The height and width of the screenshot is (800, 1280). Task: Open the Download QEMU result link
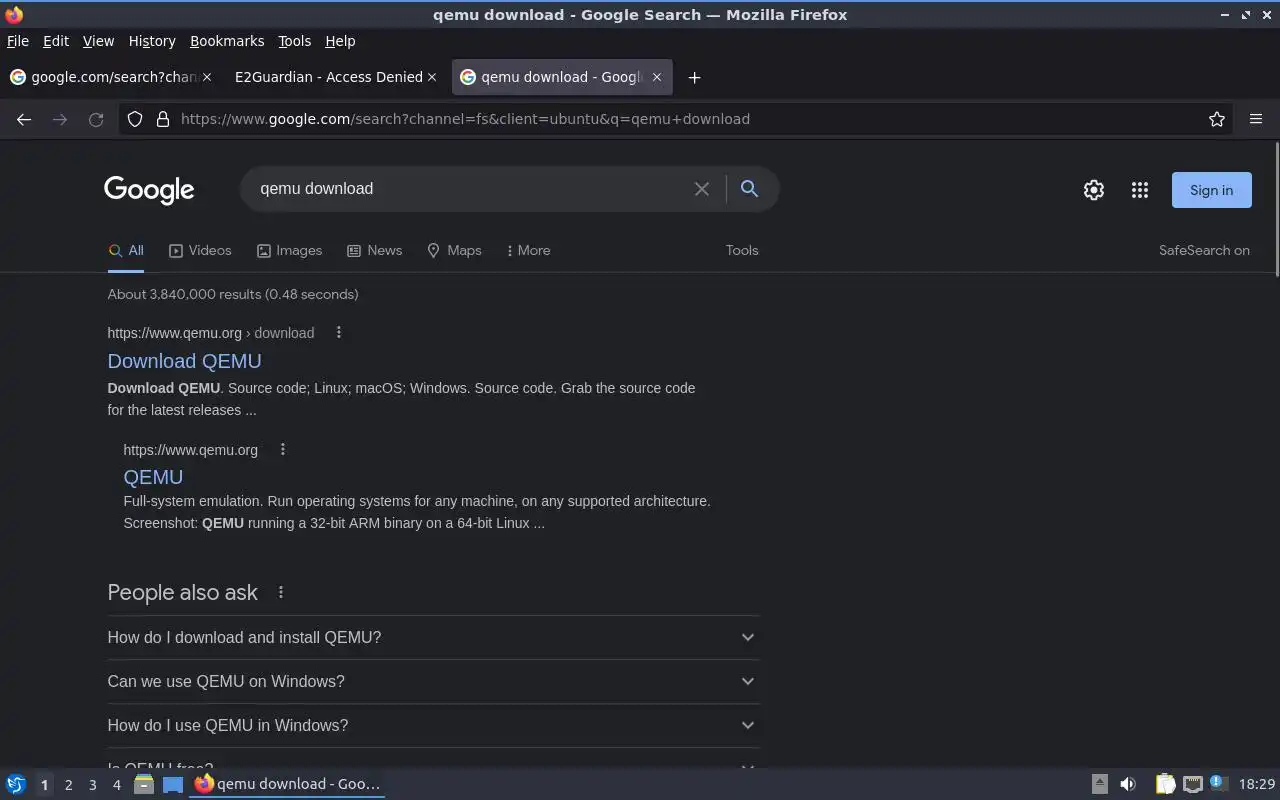184,361
